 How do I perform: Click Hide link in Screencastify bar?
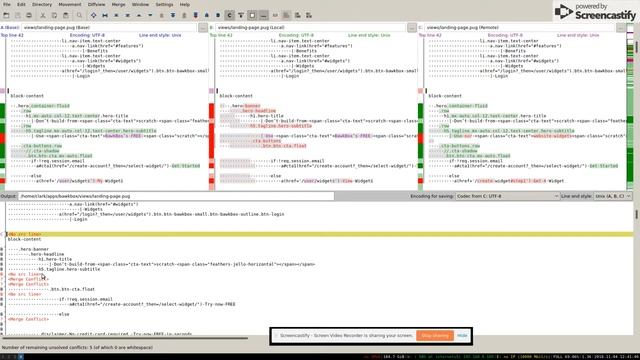click(x=462, y=336)
